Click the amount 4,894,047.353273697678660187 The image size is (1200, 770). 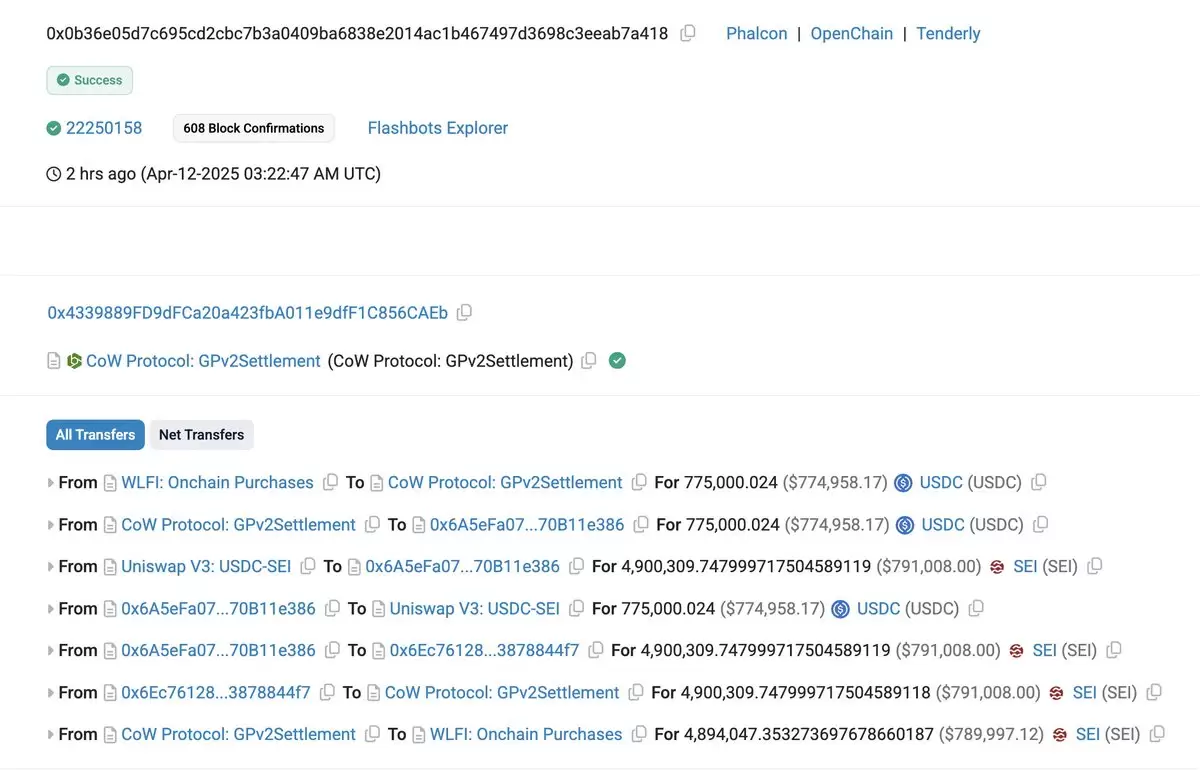point(808,734)
